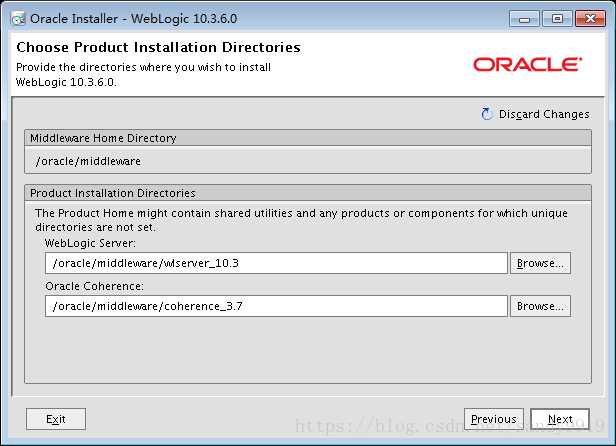
Task: Click the Oracle Coherence path field
Action: (x=276, y=306)
